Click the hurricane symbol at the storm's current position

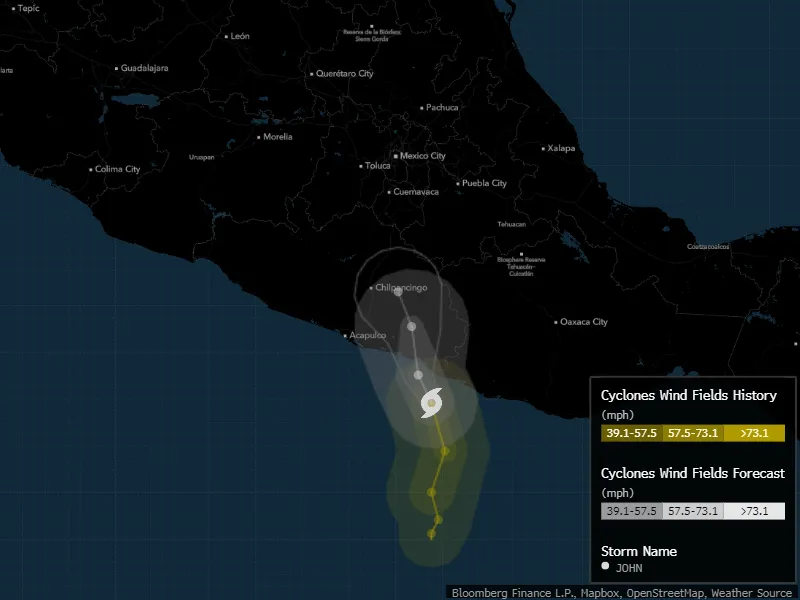(x=432, y=403)
